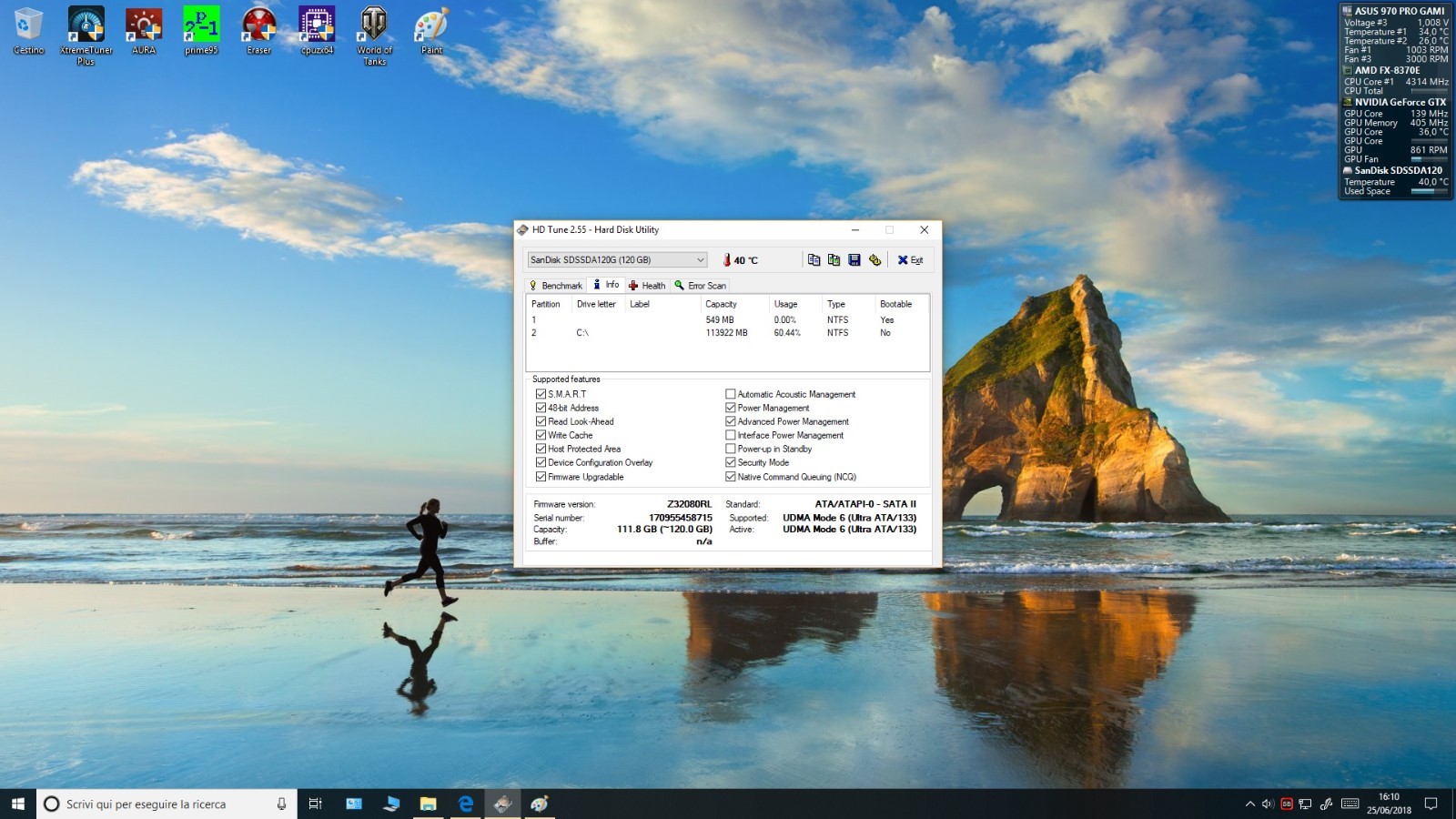The image size is (1456, 819).
Task: Open the Error Scan tab
Action: pos(700,286)
